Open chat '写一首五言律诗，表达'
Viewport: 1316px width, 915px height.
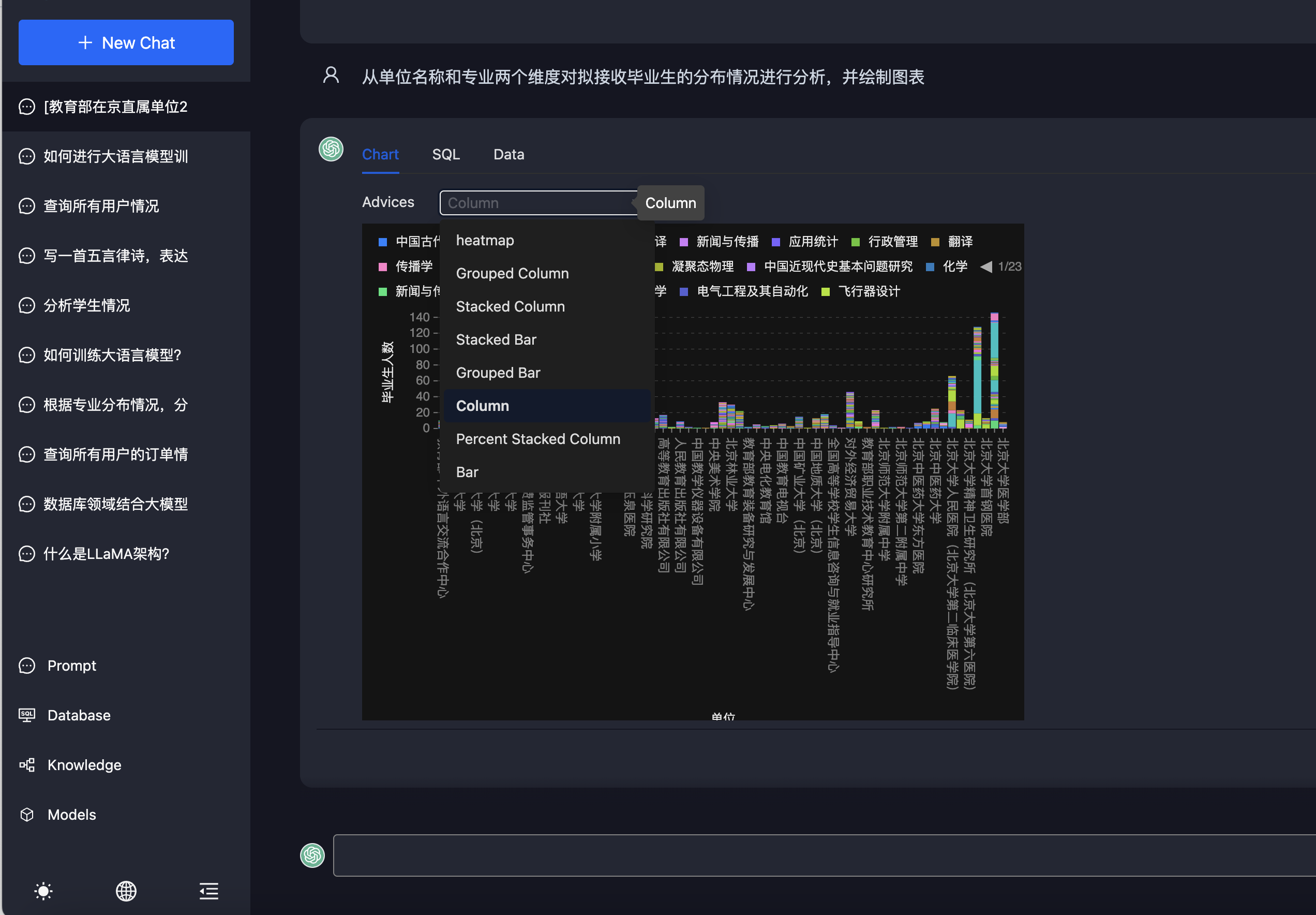(x=126, y=256)
